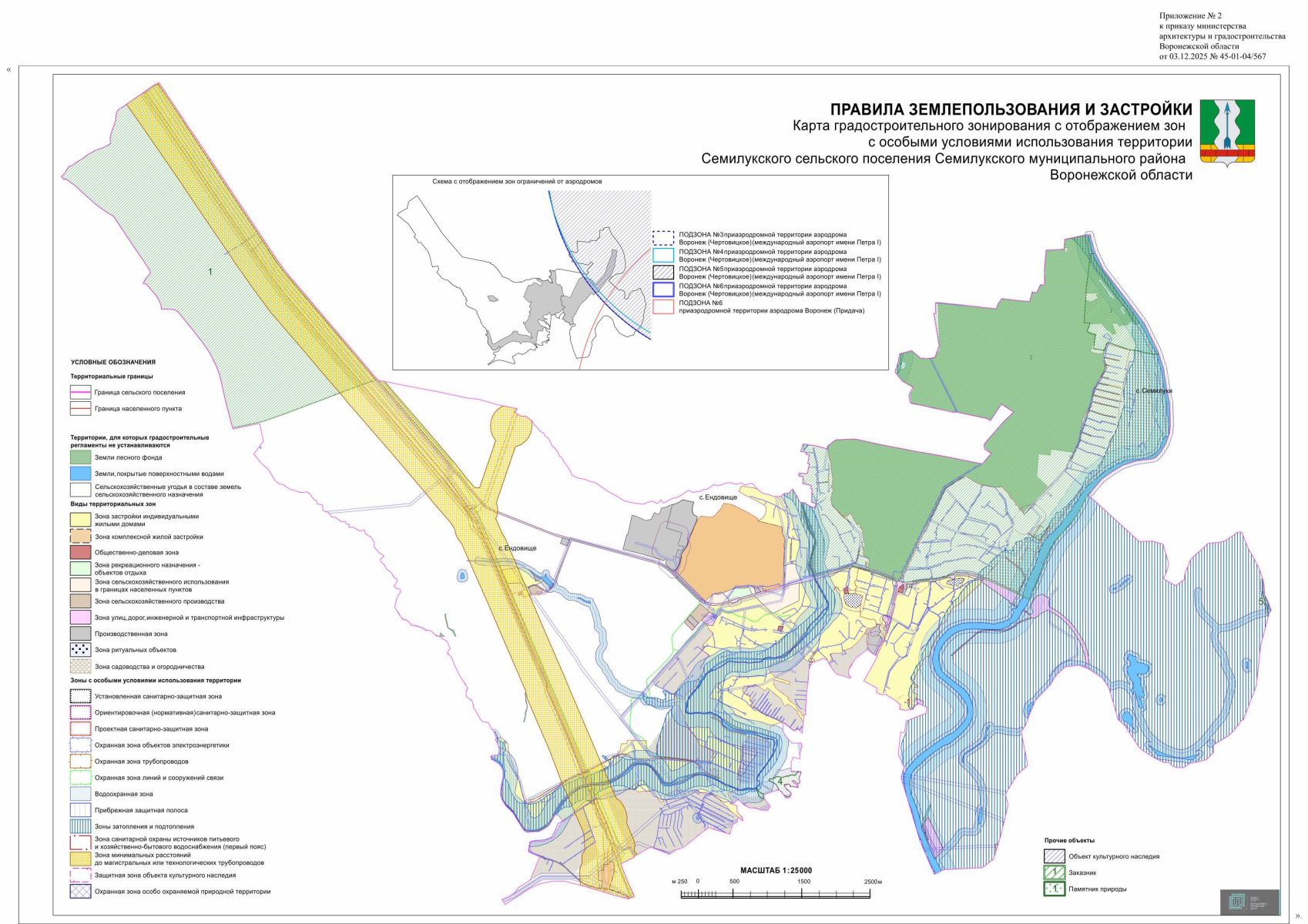Pick the Производственная зона gray swatch

point(80,634)
